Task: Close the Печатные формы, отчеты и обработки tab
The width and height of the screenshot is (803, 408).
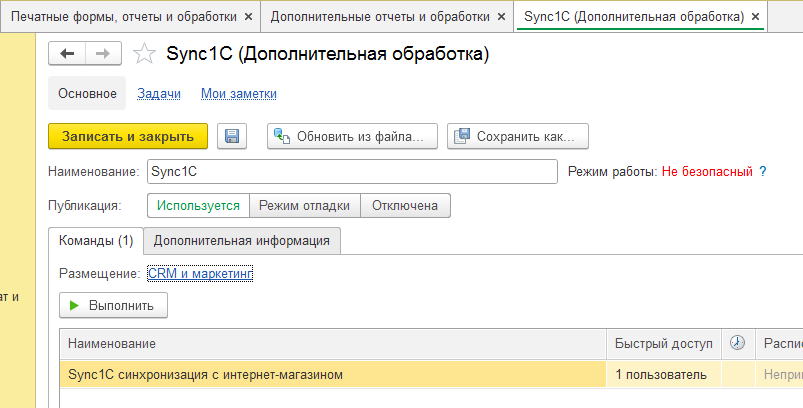Action: (x=248, y=17)
